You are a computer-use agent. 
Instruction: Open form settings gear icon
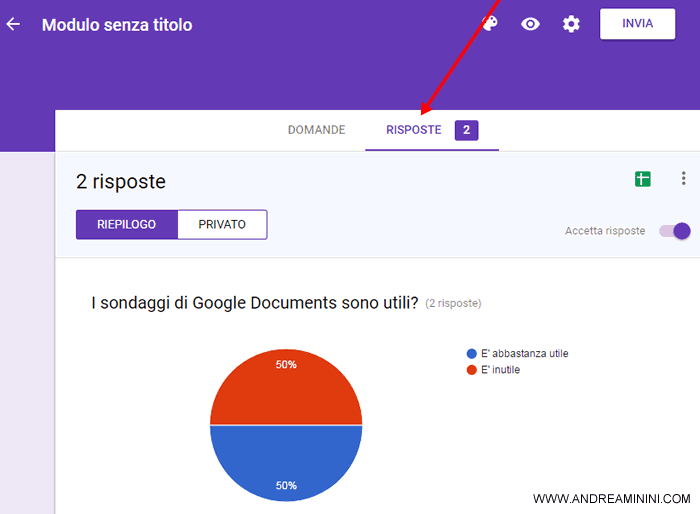pyautogui.click(x=571, y=24)
